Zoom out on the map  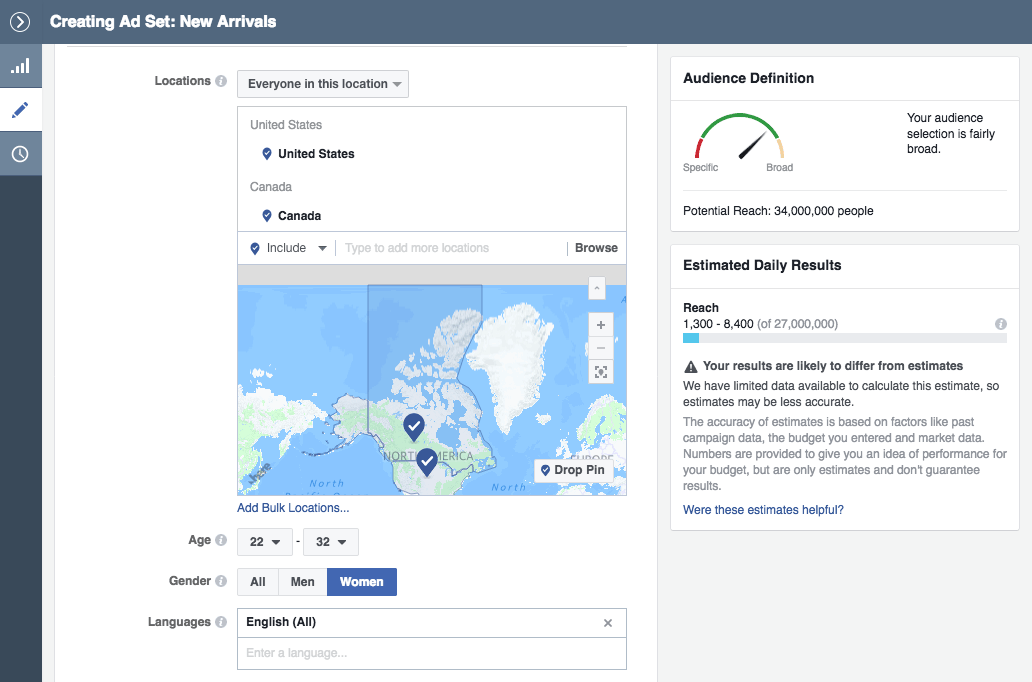point(600,348)
